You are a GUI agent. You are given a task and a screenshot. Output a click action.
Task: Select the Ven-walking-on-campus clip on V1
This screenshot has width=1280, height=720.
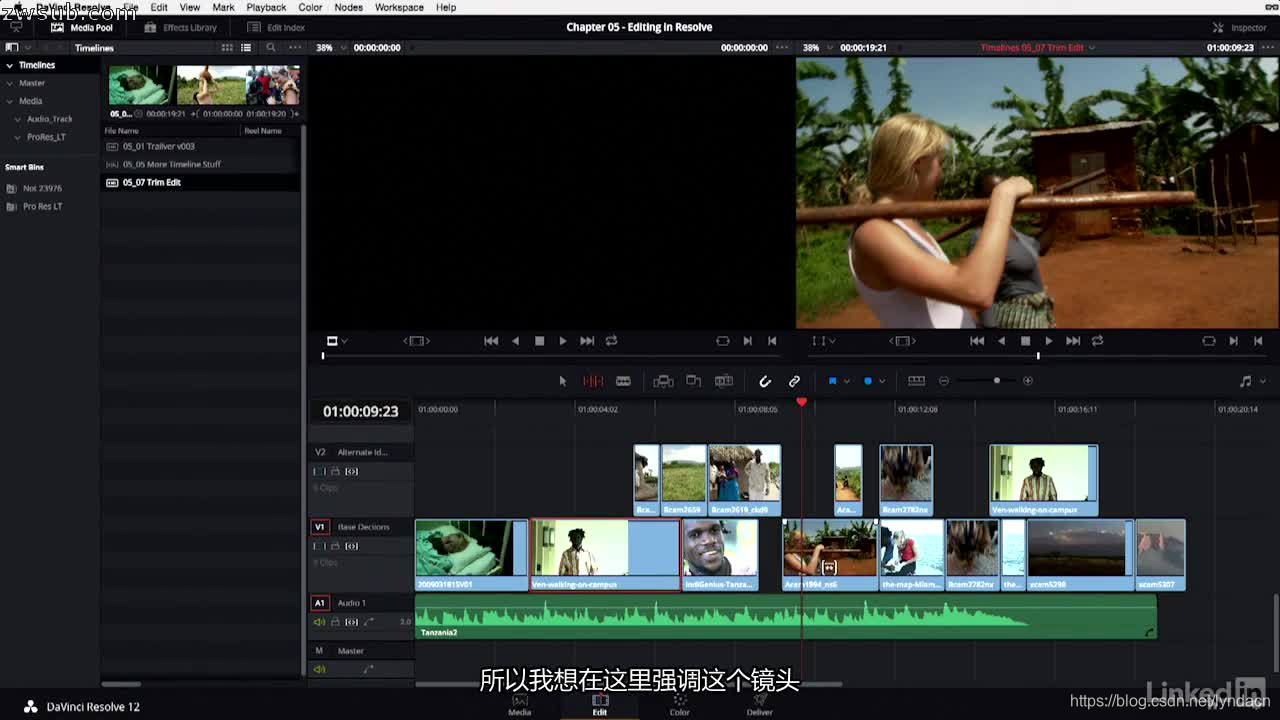[605, 555]
